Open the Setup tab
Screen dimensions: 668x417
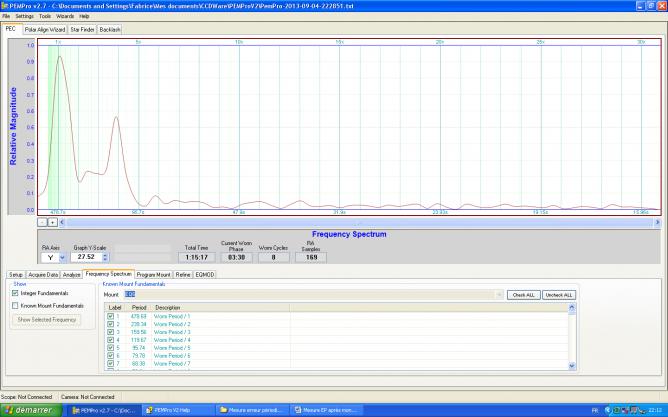click(x=16, y=275)
